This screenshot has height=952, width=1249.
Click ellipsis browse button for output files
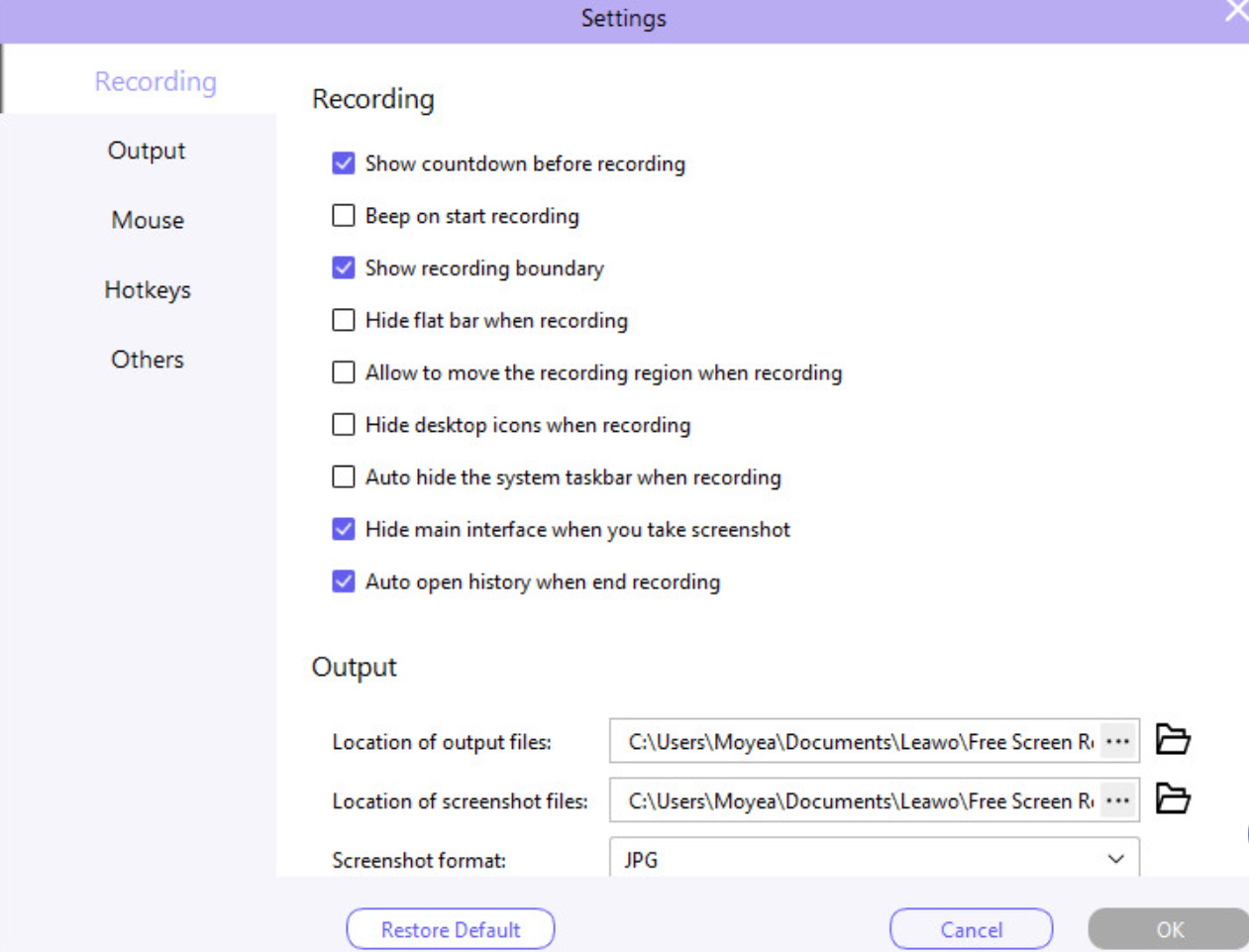coord(1117,741)
